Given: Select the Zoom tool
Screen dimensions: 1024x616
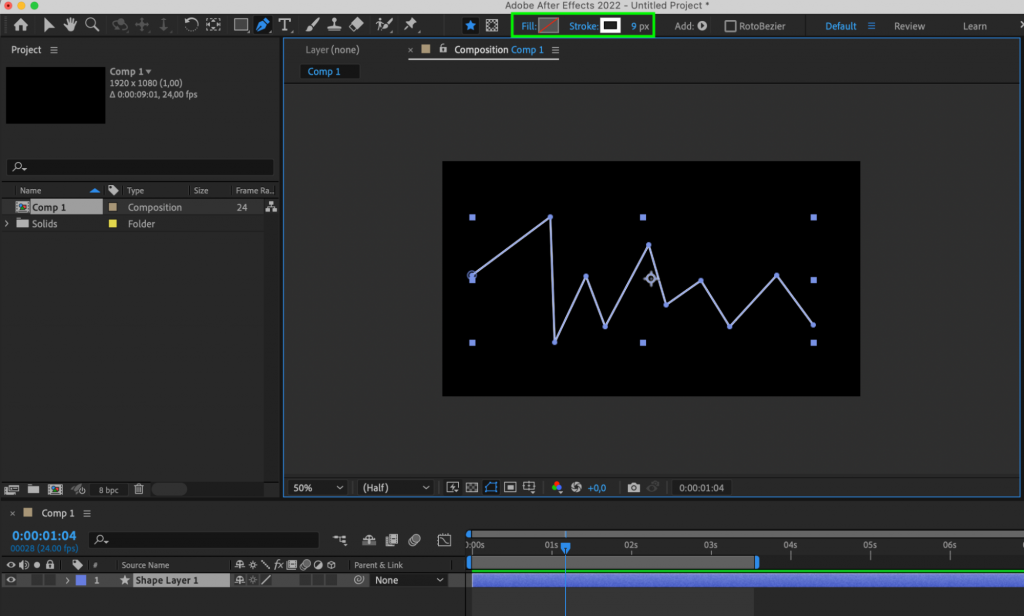Looking at the screenshot, I should click(93, 25).
